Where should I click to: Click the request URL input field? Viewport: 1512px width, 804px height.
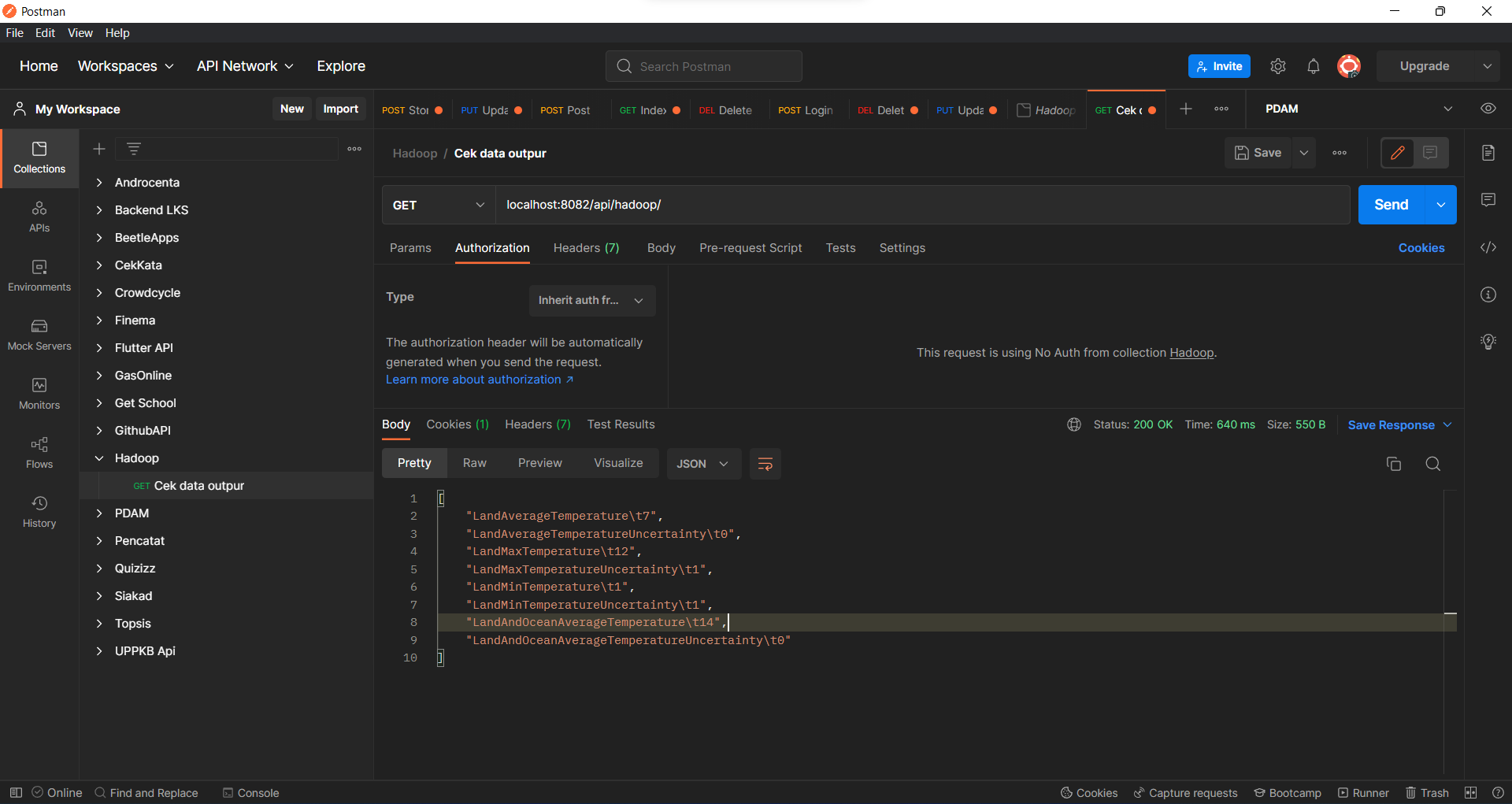tap(922, 205)
